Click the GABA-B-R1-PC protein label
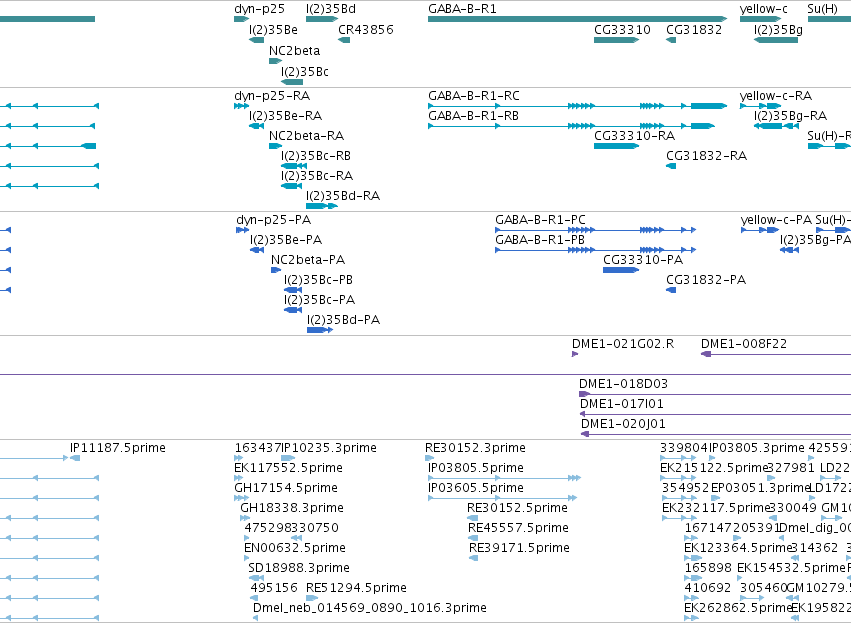 click(540, 220)
